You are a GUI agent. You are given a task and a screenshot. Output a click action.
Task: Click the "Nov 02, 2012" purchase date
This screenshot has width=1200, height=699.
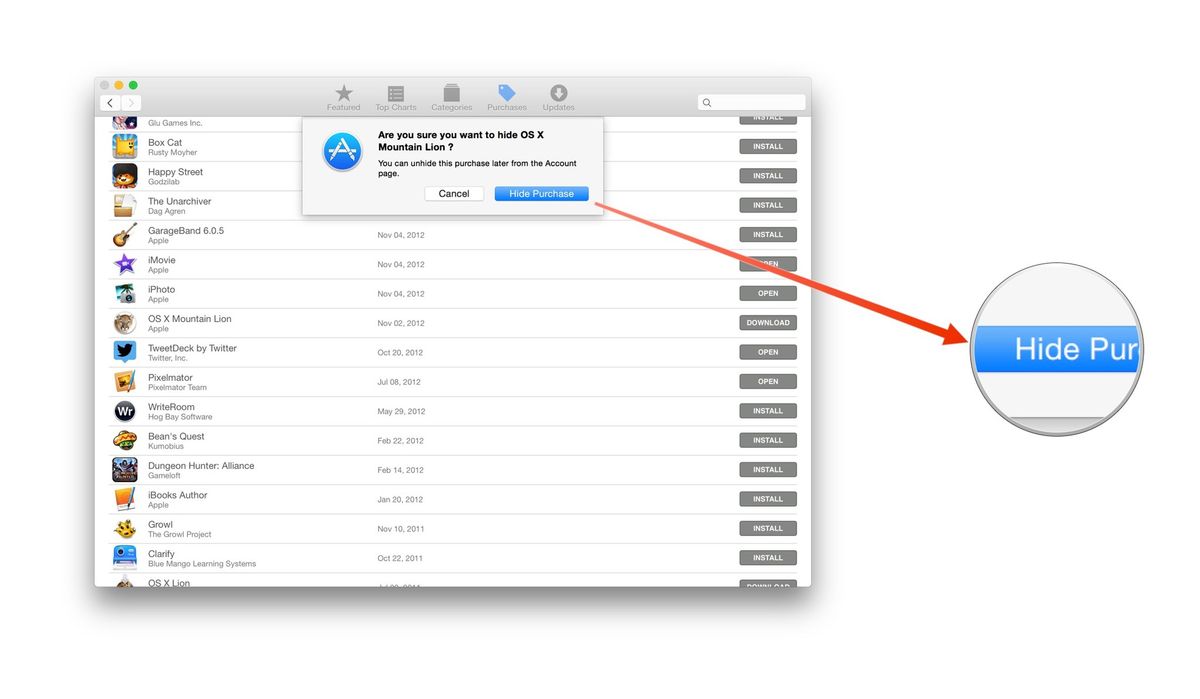click(401, 323)
